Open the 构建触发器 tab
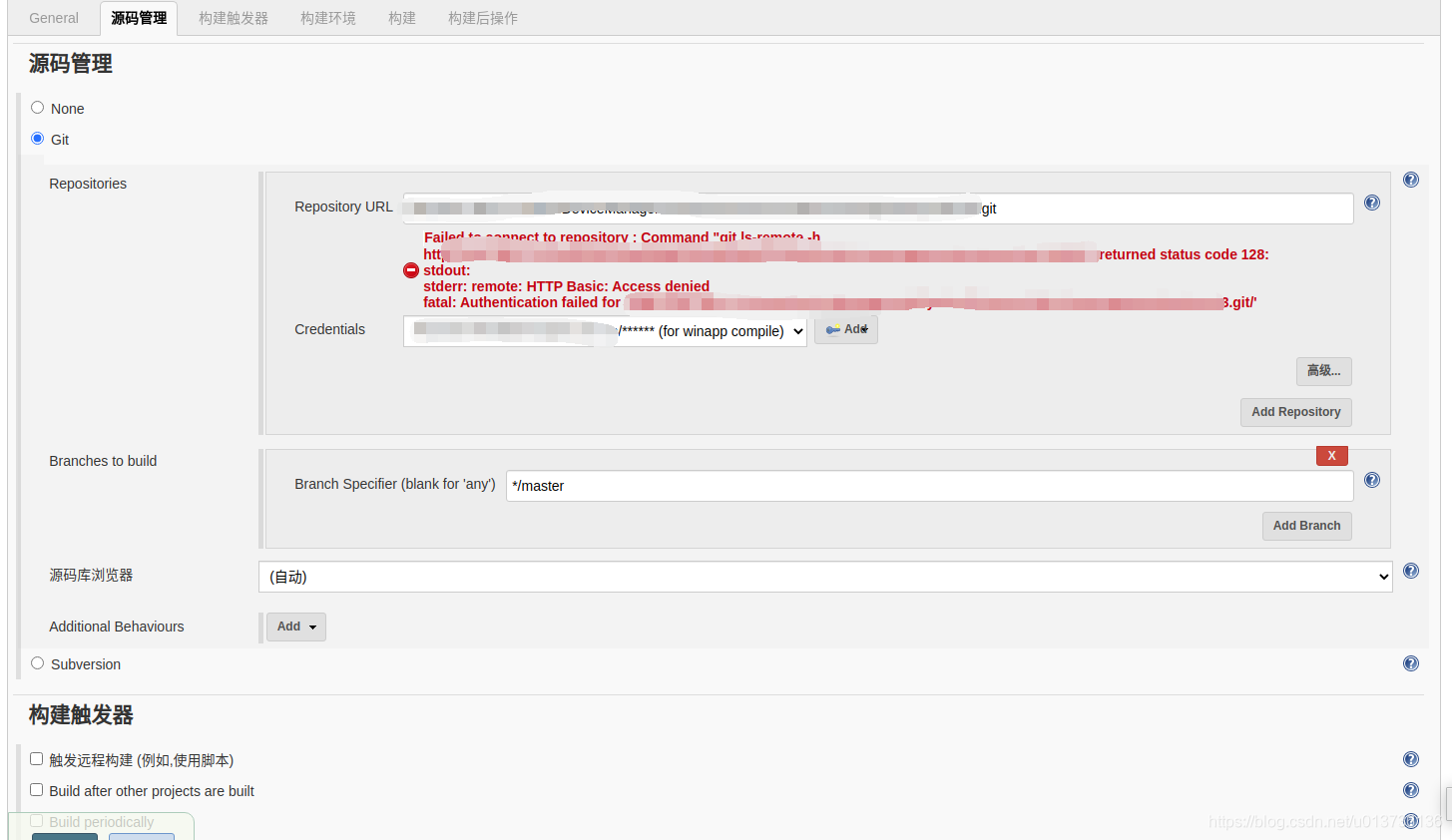Screen dimensions: 1452x840 pos(234,18)
